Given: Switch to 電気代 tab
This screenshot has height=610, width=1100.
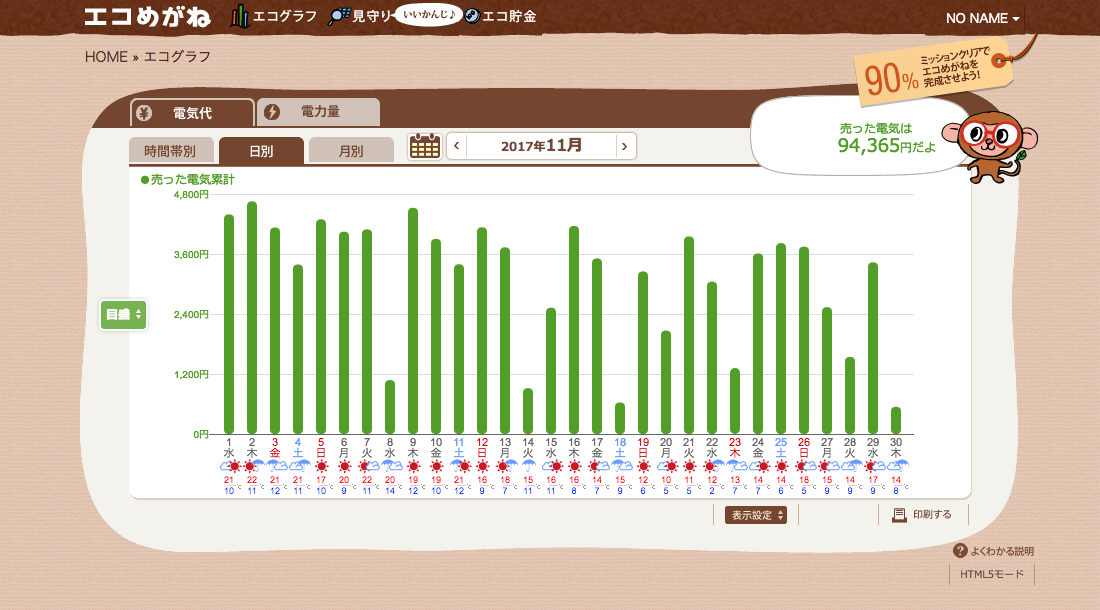Looking at the screenshot, I should 192,113.
